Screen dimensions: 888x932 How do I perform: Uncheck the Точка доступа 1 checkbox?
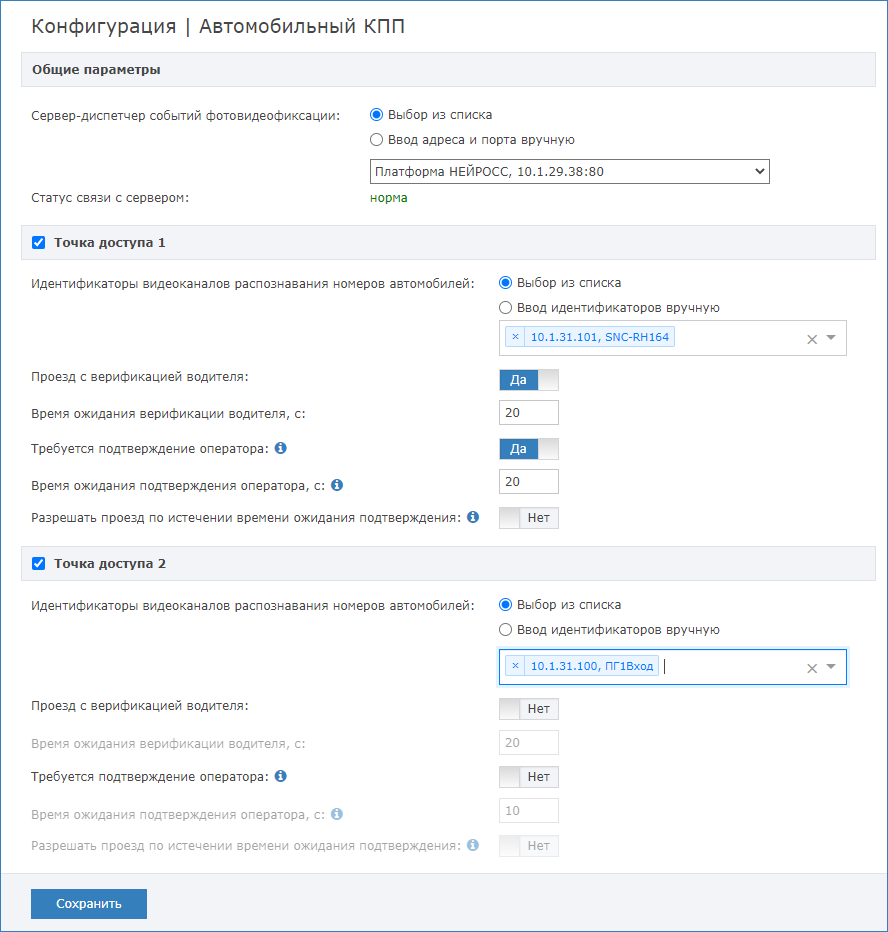[x=39, y=243]
